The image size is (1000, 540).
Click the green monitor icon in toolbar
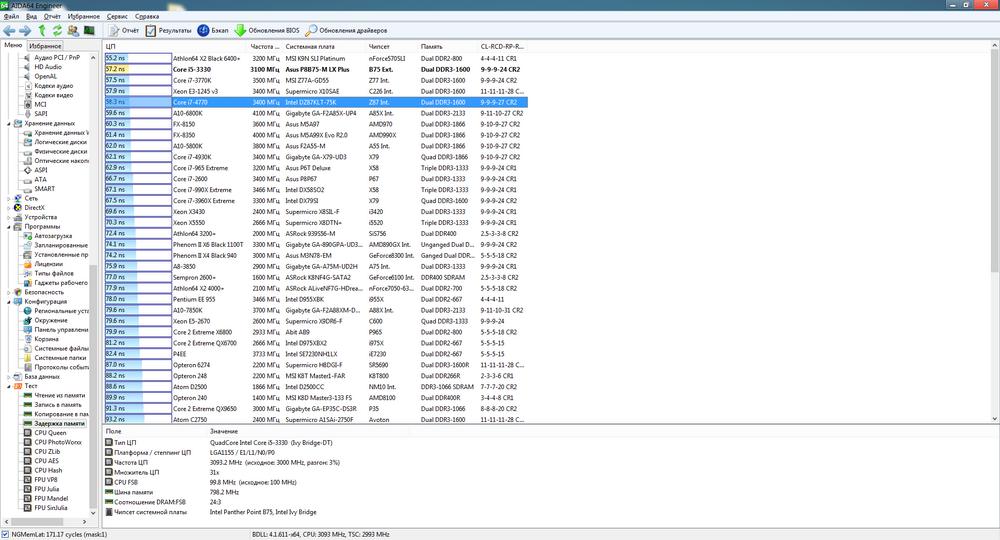click(x=89, y=31)
